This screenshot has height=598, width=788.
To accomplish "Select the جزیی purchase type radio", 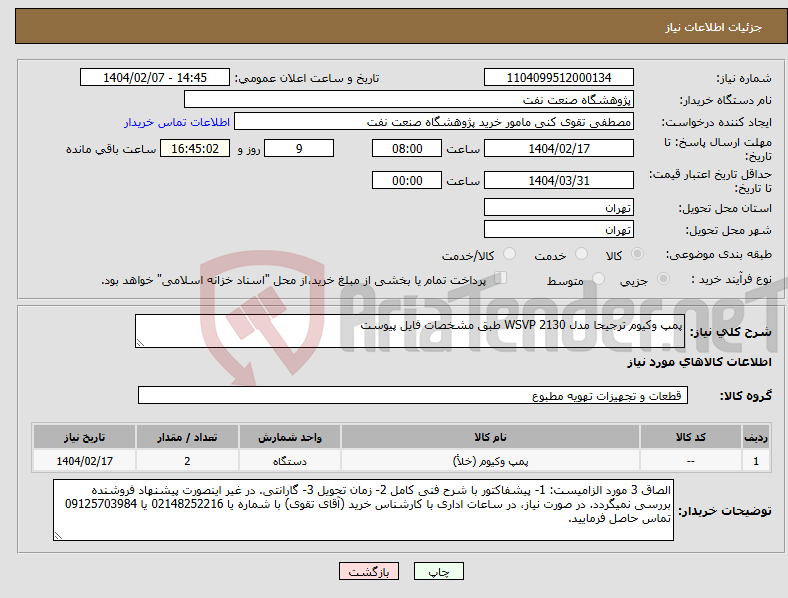I will (663, 278).
